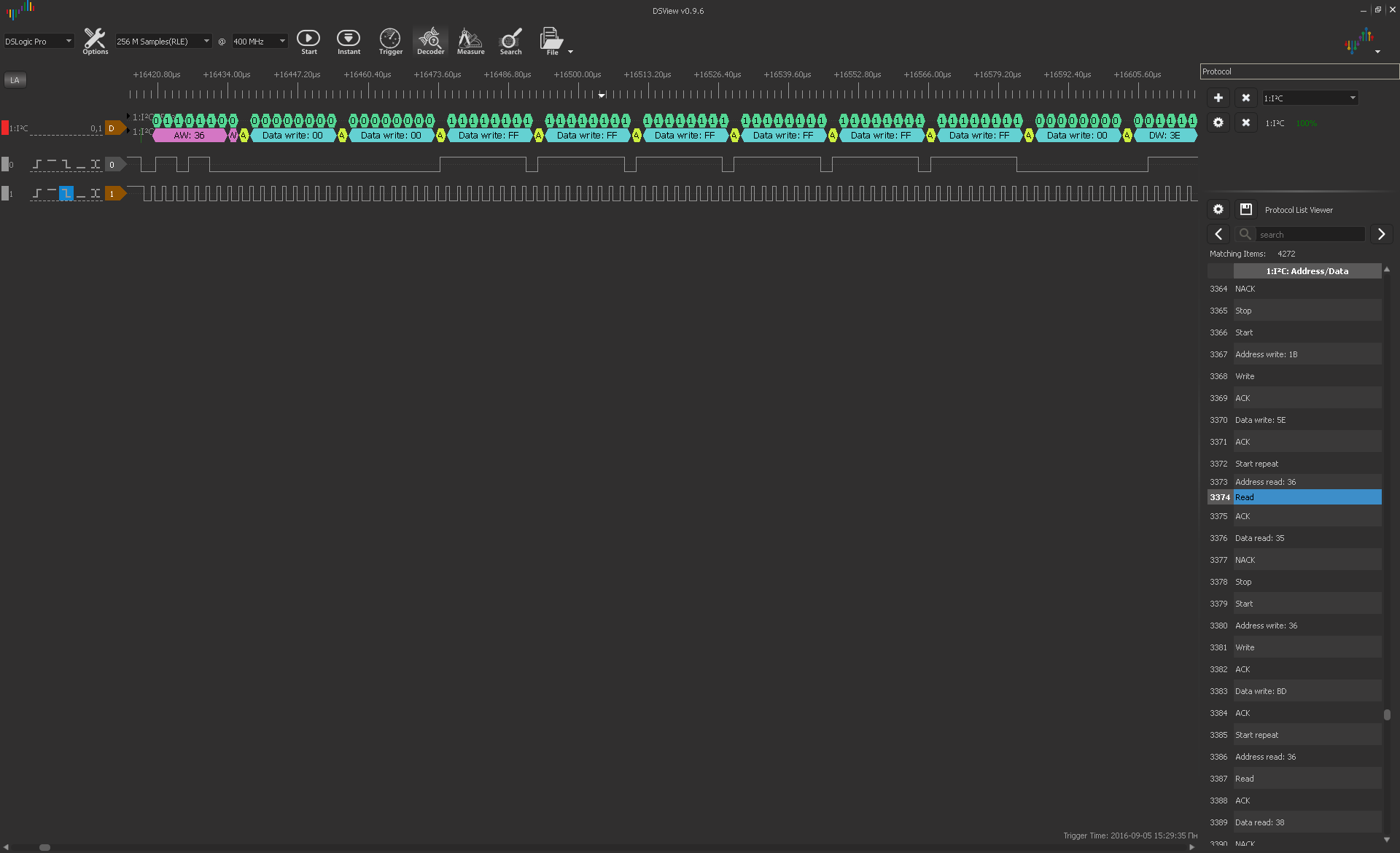The height and width of the screenshot is (853, 1400).
Task: Save protocol list with floppy disk icon
Action: pyautogui.click(x=1246, y=209)
